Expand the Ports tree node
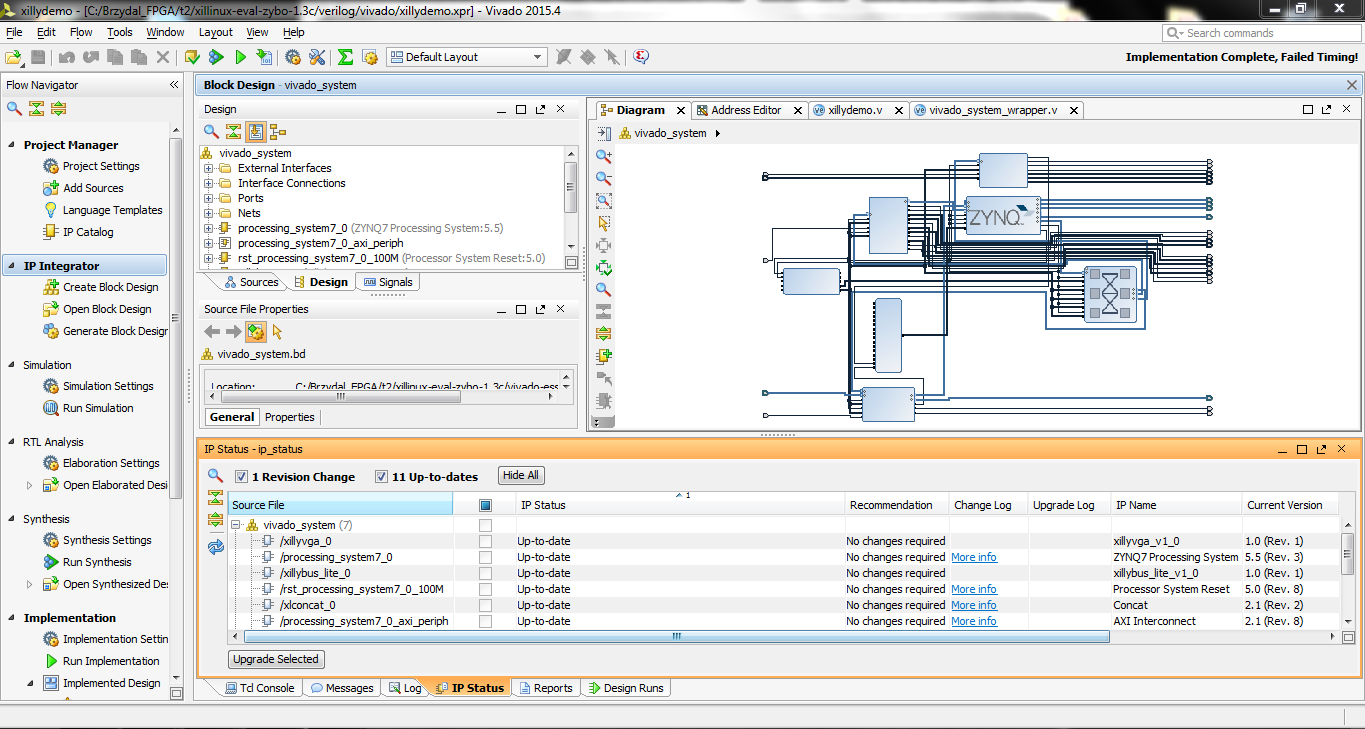The width and height of the screenshot is (1365, 729). 209,198
